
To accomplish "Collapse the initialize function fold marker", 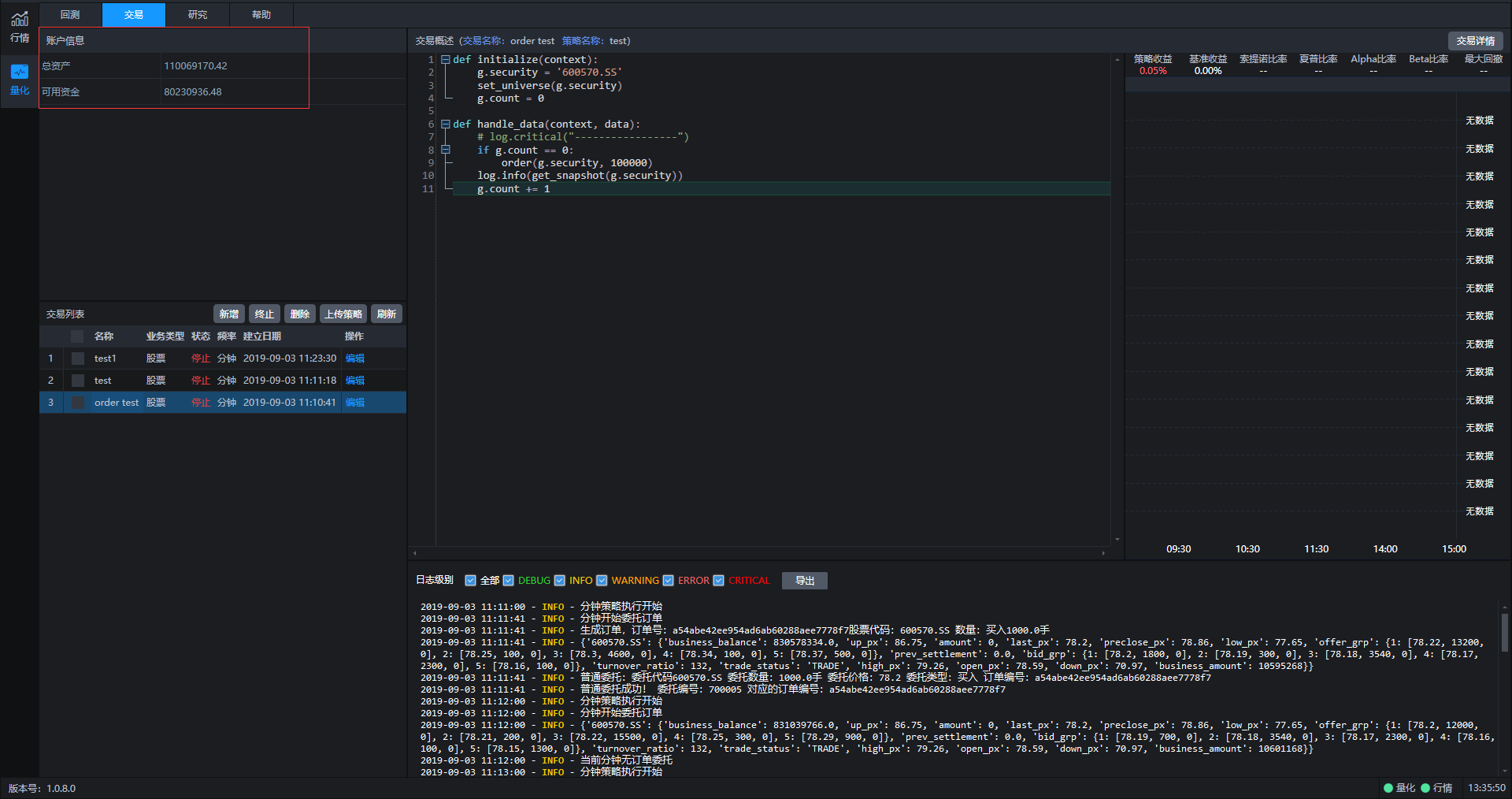I will pos(446,60).
